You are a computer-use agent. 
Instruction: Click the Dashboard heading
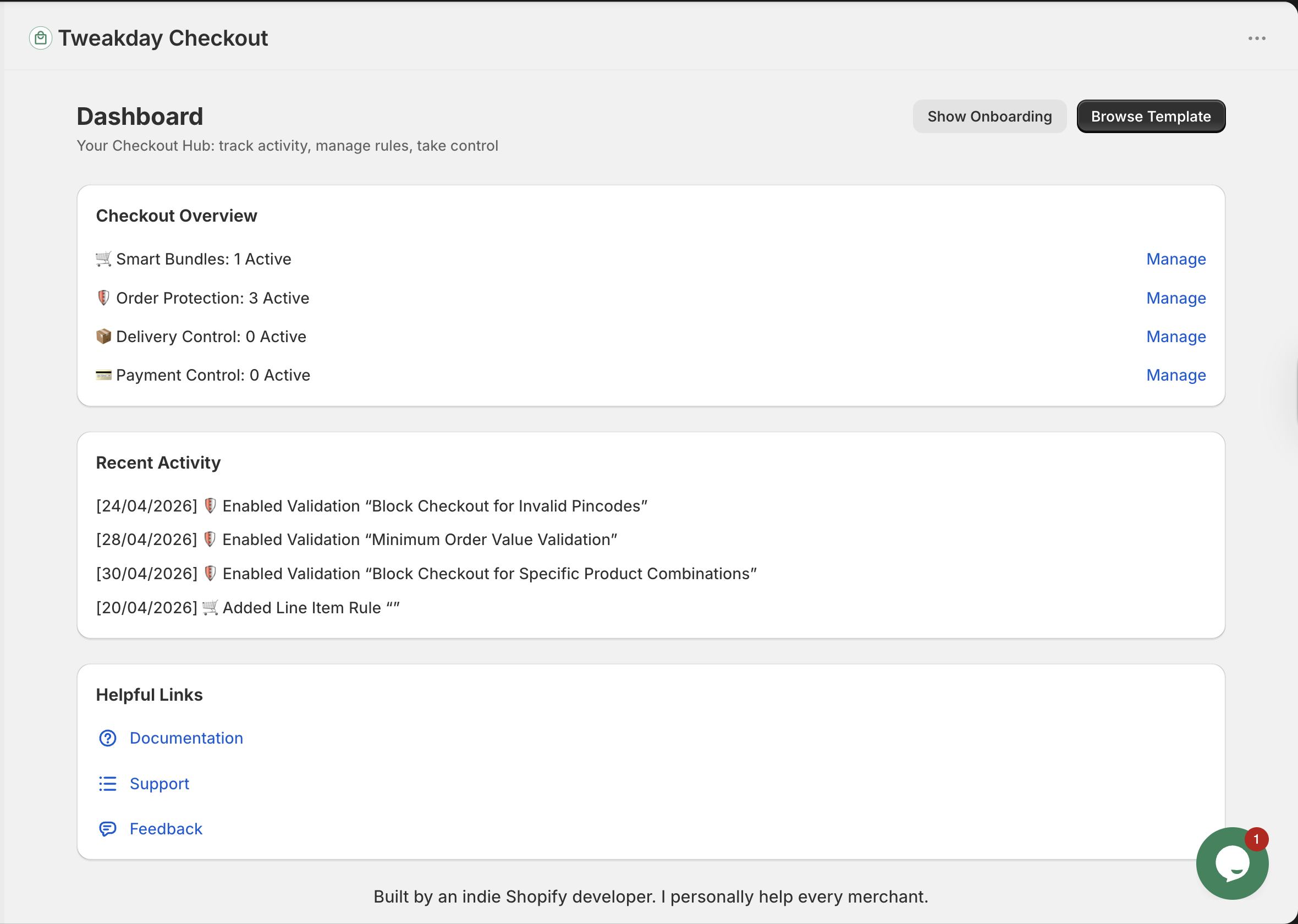[140, 117]
